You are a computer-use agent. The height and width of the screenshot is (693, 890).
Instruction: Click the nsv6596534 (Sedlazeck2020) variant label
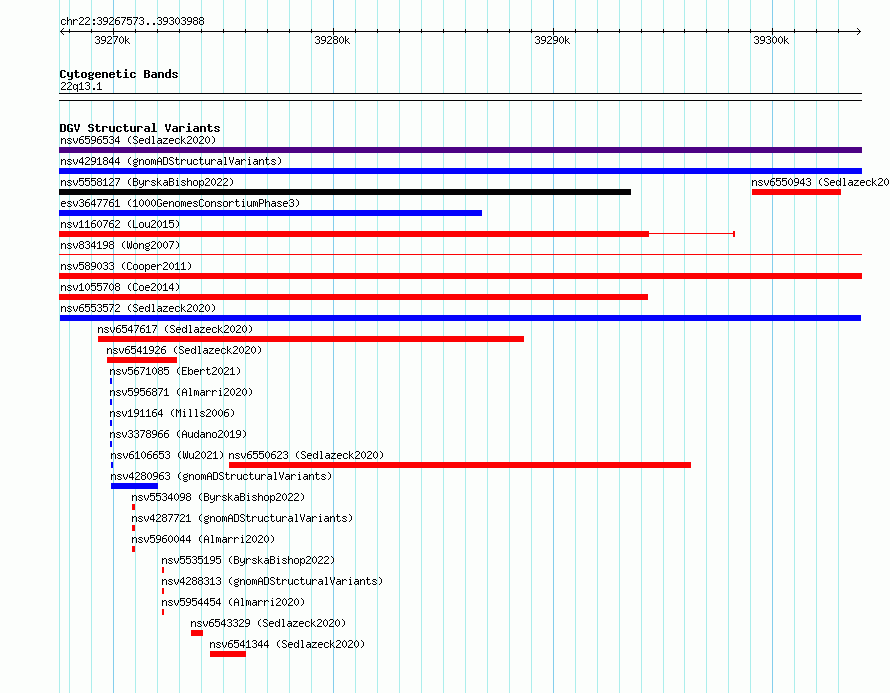click(138, 140)
